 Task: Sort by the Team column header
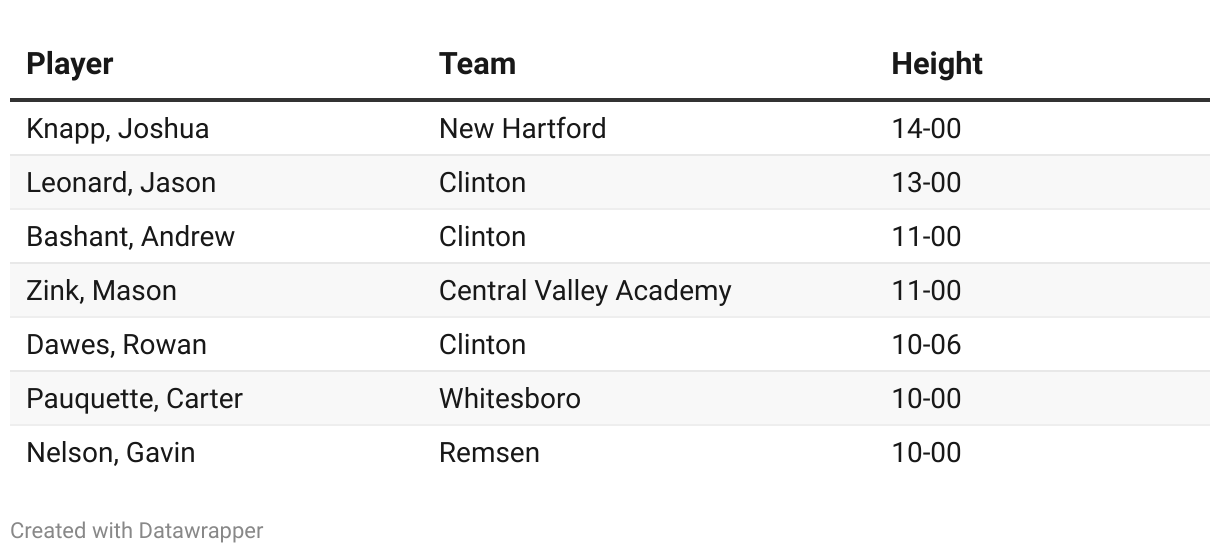[x=477, y=64]
